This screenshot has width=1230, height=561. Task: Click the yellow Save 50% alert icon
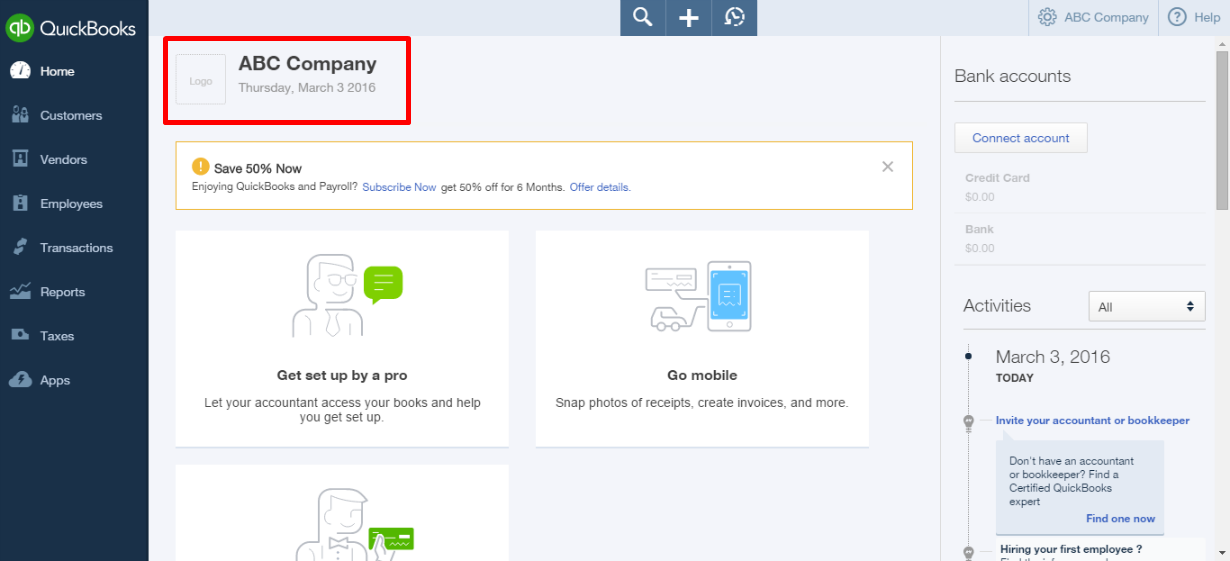(x=200, y=167)
